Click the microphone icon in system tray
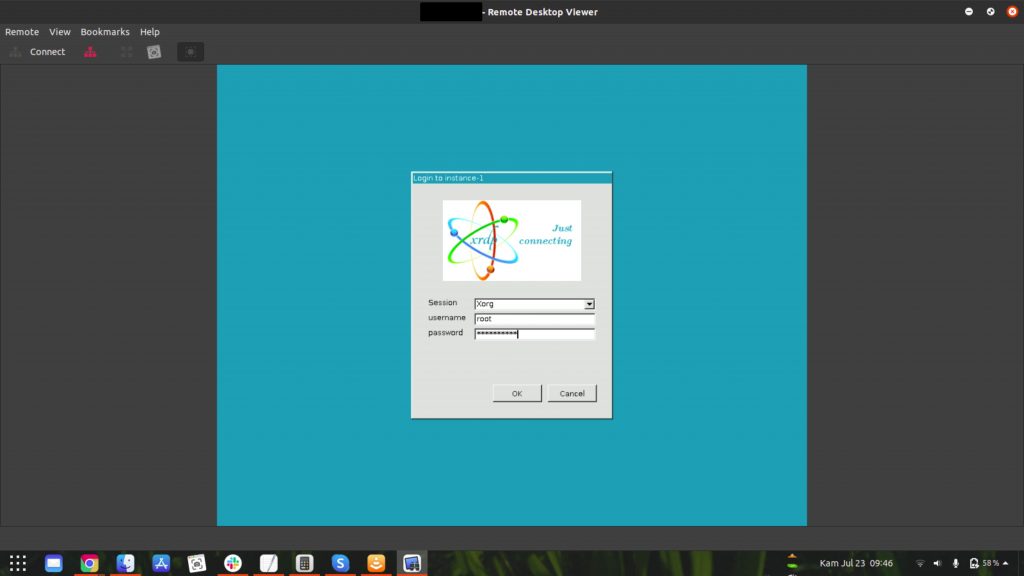The width and height of the screenshot is (1024, 576). pos(955,563)
